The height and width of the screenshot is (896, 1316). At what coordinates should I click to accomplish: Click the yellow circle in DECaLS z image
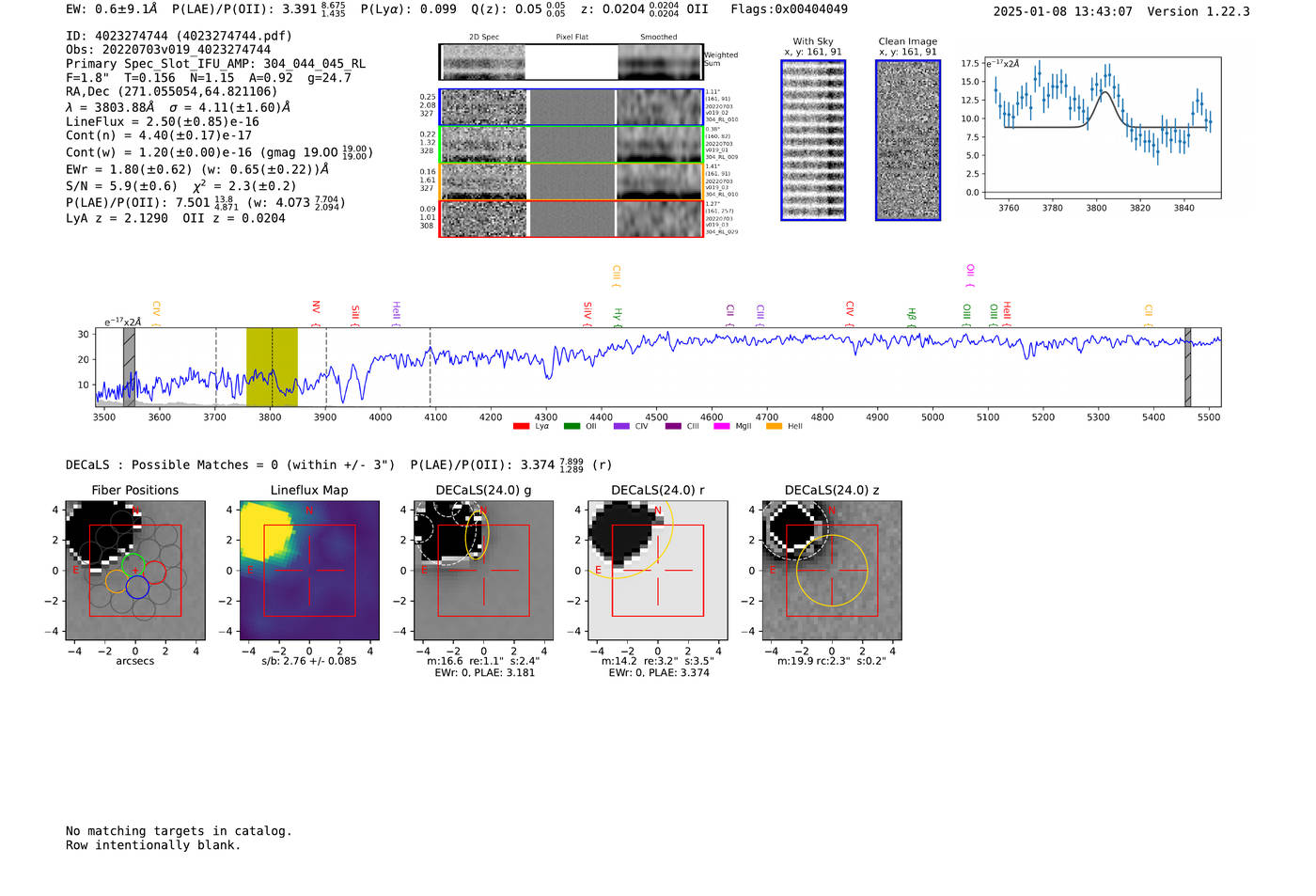[x=832, y=570]
